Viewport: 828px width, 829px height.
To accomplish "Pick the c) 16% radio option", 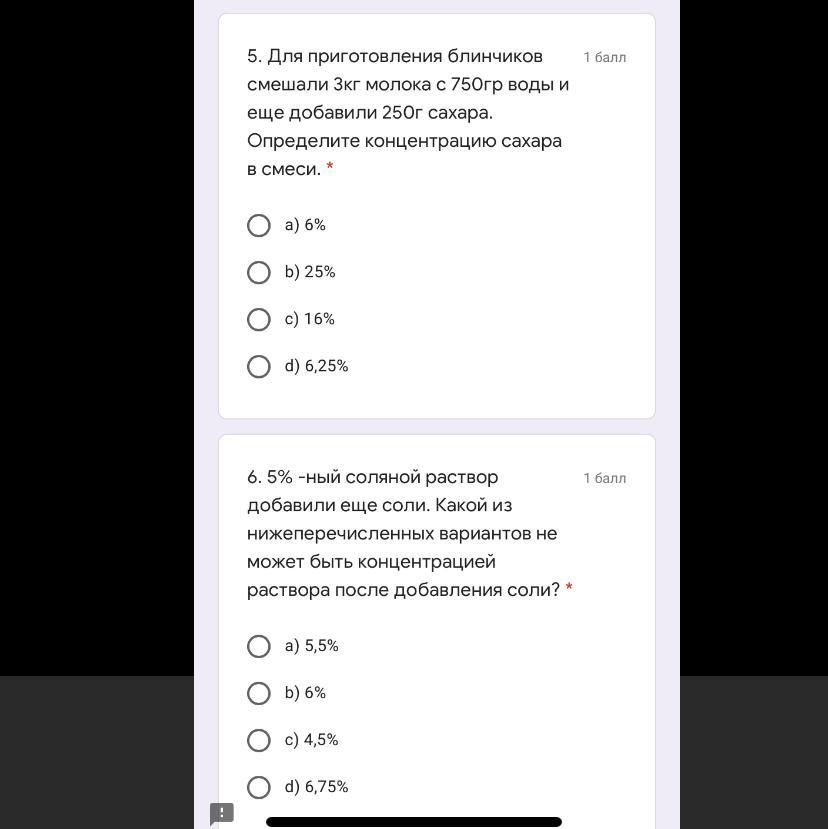I will 259,320.
